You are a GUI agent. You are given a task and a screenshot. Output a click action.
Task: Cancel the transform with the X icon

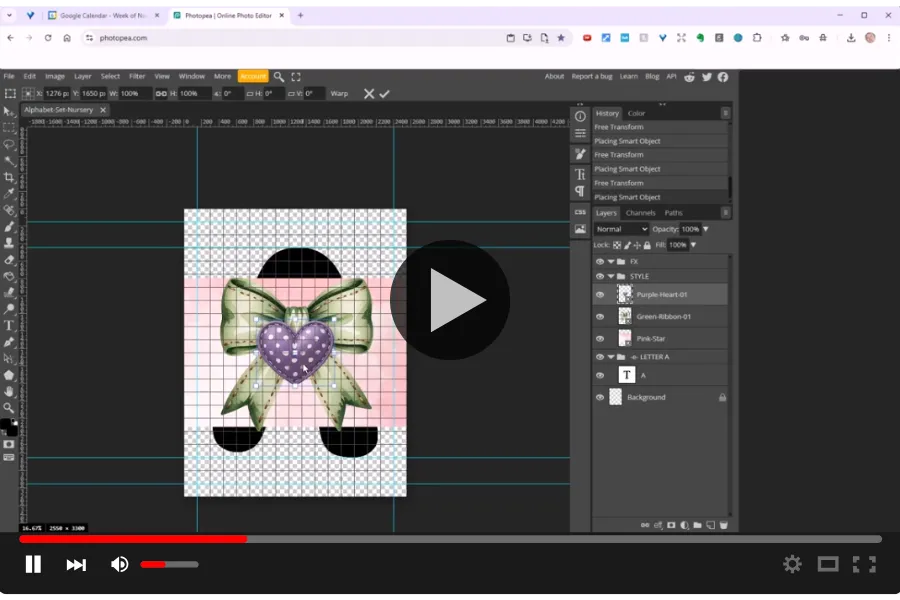point(369,93)
